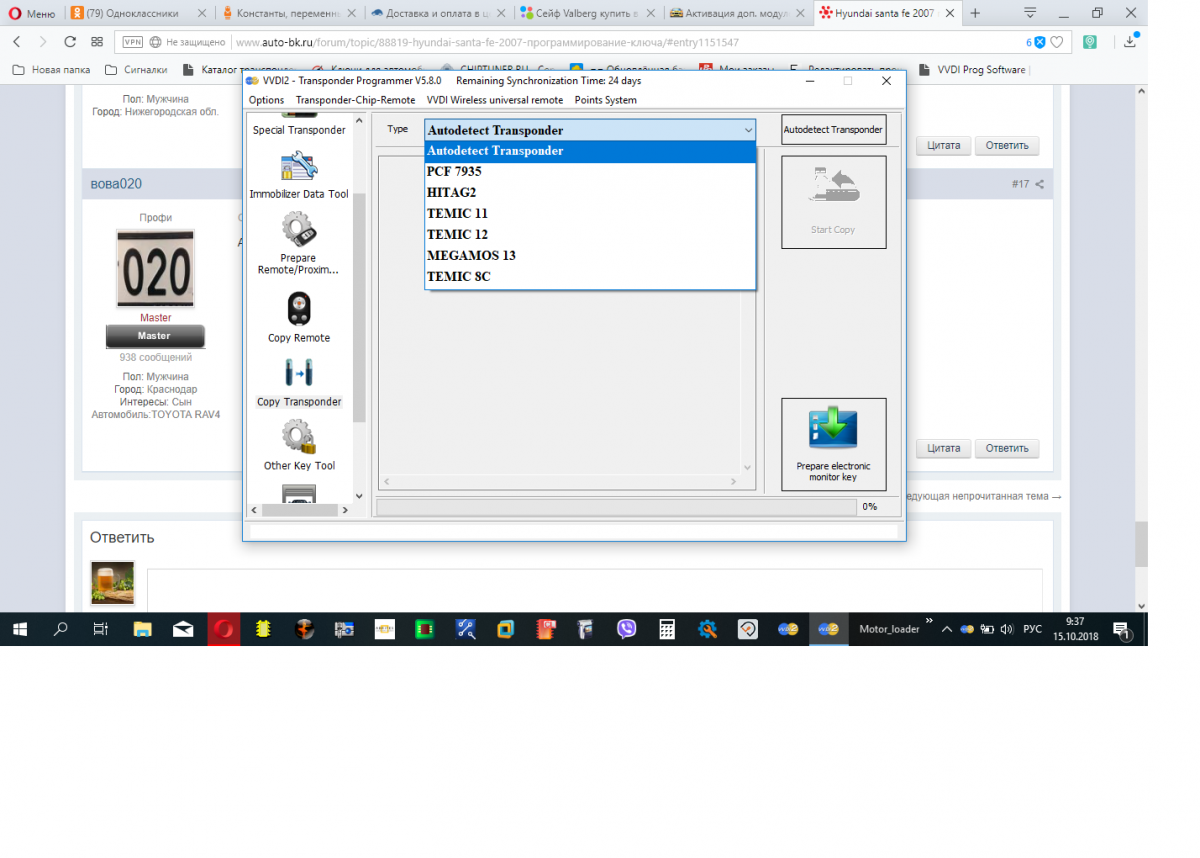Screen dimensions: 1200x858
Task: Open the Options menu in VVDI2
Action: 267,100
